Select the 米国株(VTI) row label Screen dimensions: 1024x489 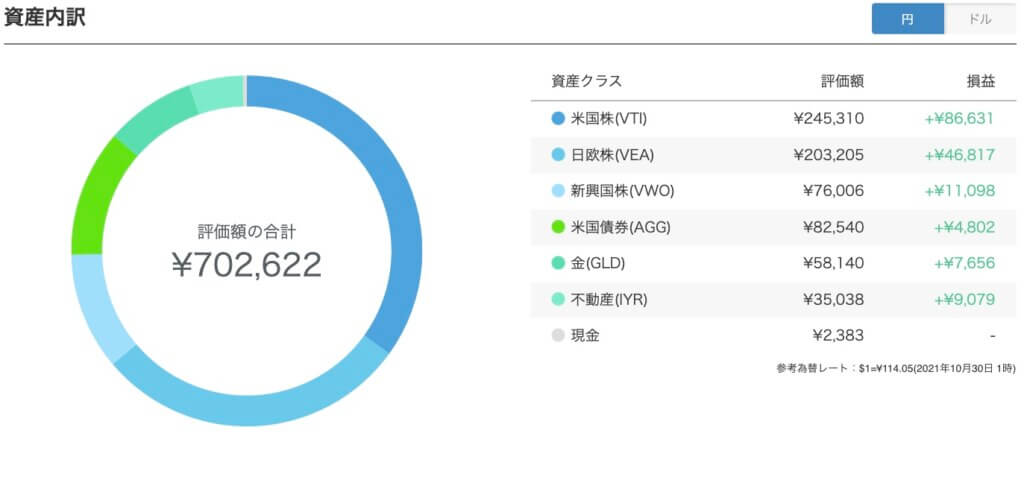[x=608, y=118]
